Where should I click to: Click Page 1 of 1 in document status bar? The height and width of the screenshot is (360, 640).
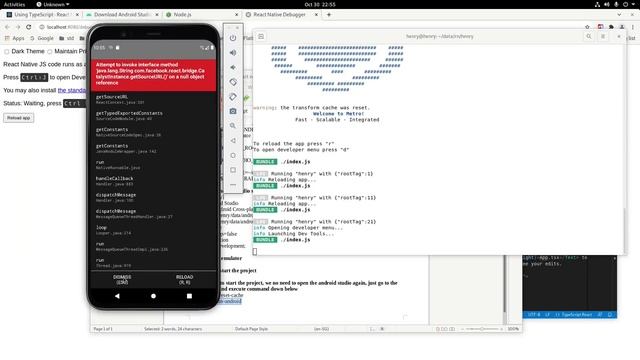102,329
